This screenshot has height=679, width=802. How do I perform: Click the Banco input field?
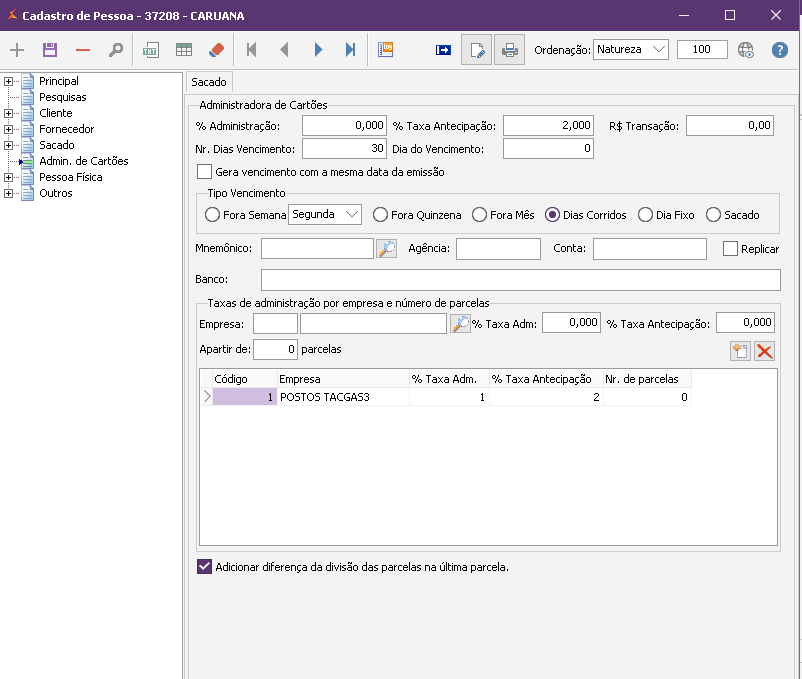click(x=520, y=279)
